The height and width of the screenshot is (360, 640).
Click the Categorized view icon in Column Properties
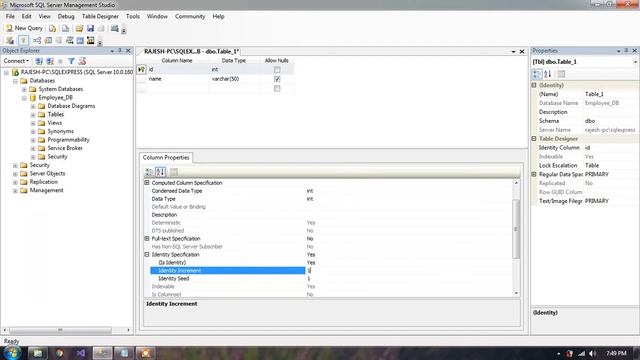click(x=149, y=172)
